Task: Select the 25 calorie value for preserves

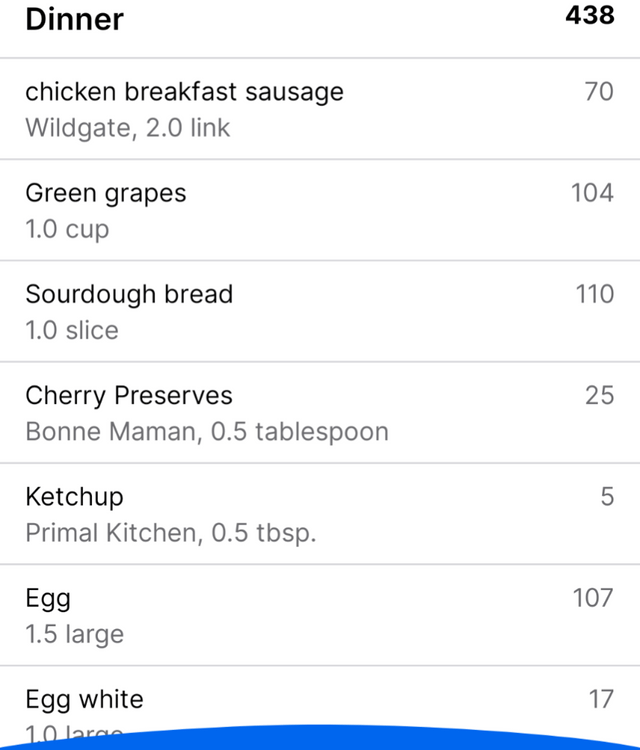Action: [x=599, y=396]
